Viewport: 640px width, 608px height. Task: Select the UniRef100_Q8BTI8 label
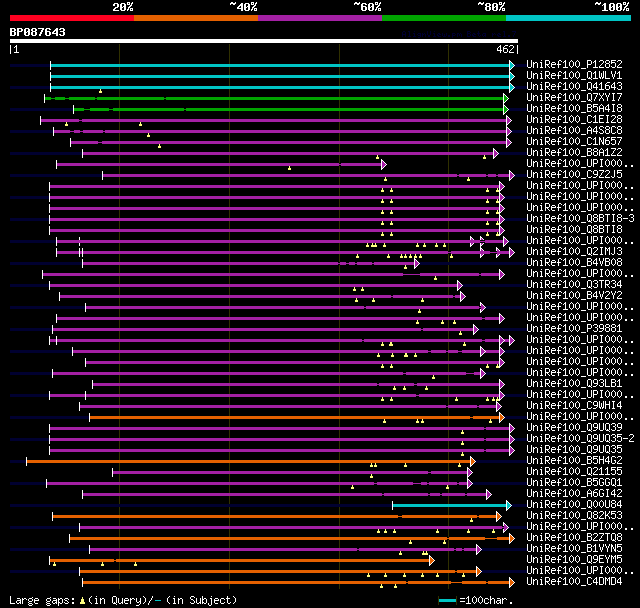coord(574,230)
